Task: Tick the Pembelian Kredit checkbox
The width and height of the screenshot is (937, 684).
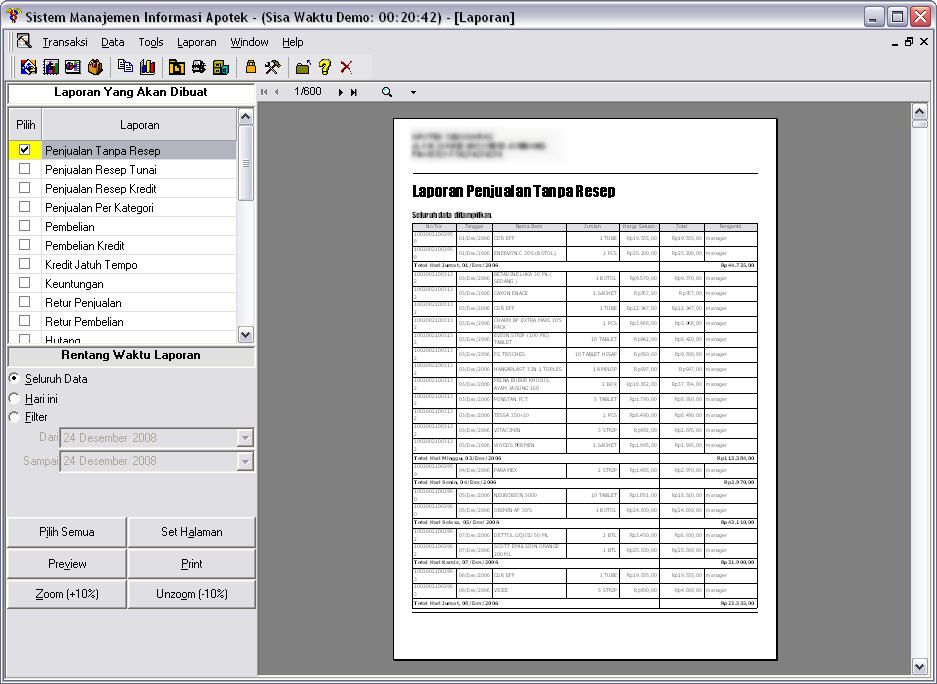Action: (25, 245)
